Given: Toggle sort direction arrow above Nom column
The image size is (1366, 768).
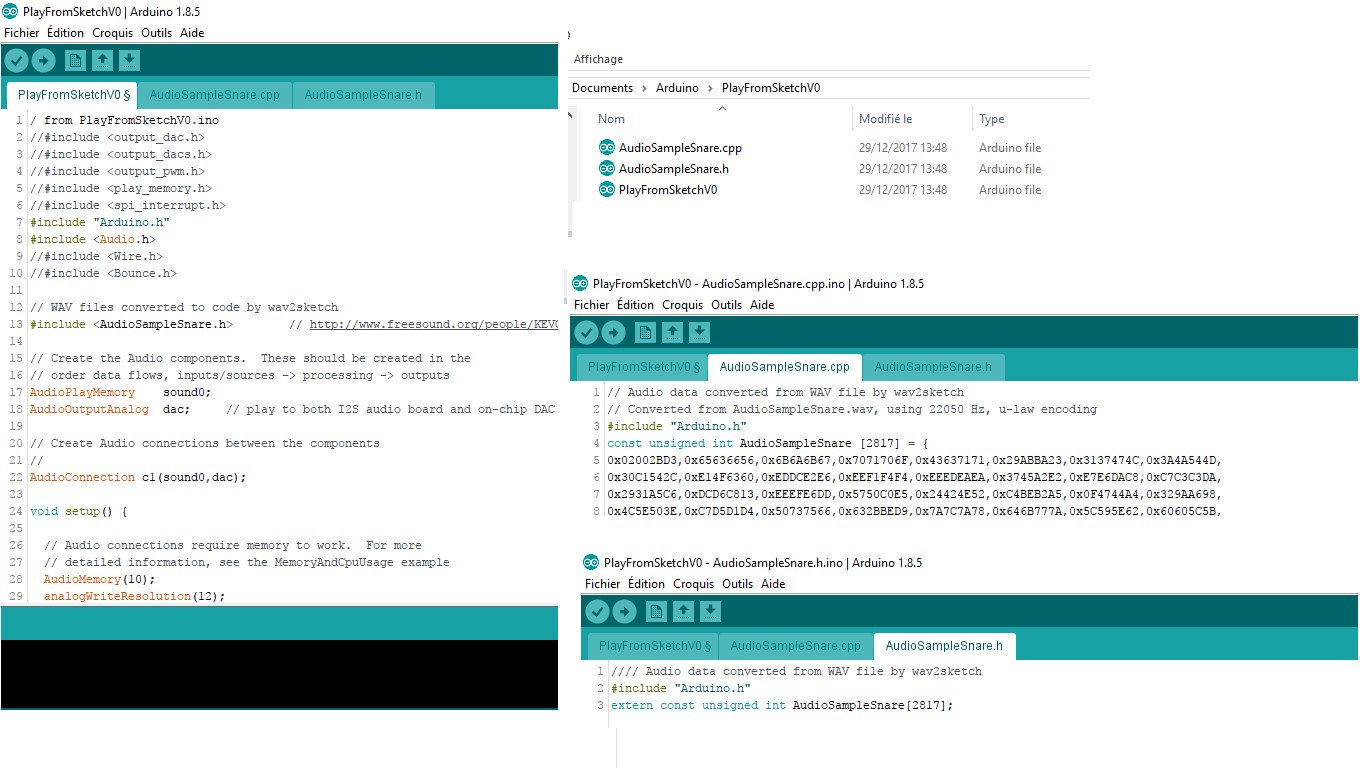Looking at the screenshot, I should pos(722,108).
